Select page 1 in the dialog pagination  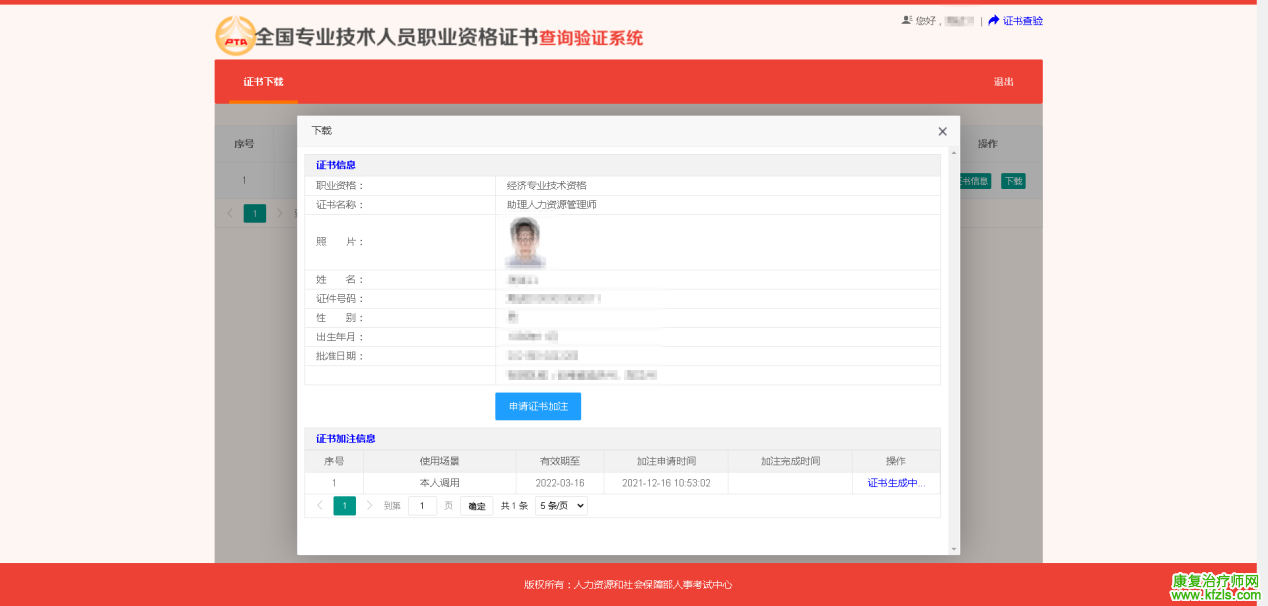[x=345, y=506]
